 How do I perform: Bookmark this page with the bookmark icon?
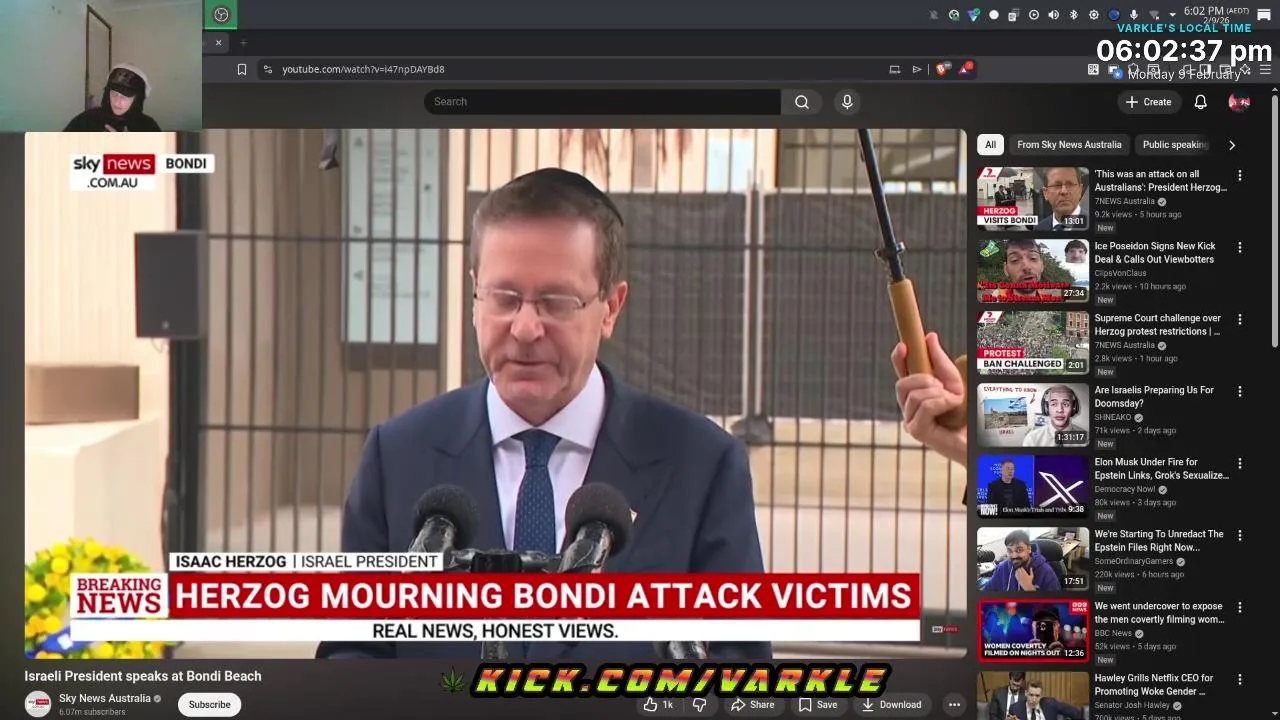242,69
